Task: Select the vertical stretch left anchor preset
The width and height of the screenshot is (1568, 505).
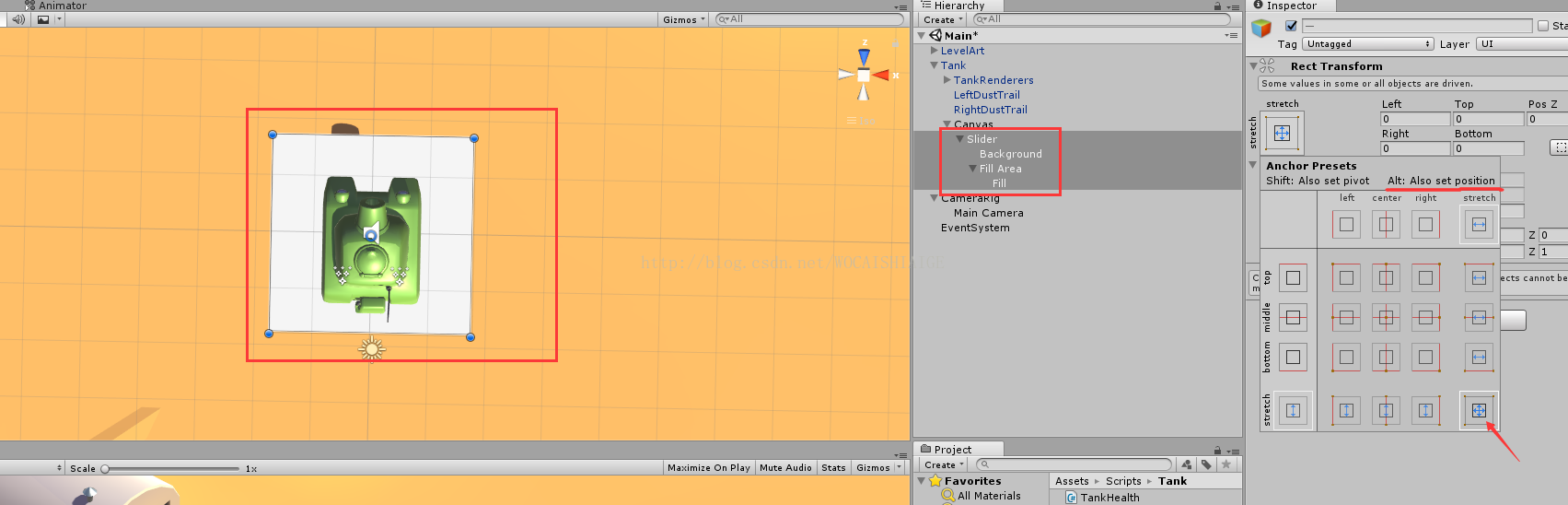Action: coord(1346,410)
